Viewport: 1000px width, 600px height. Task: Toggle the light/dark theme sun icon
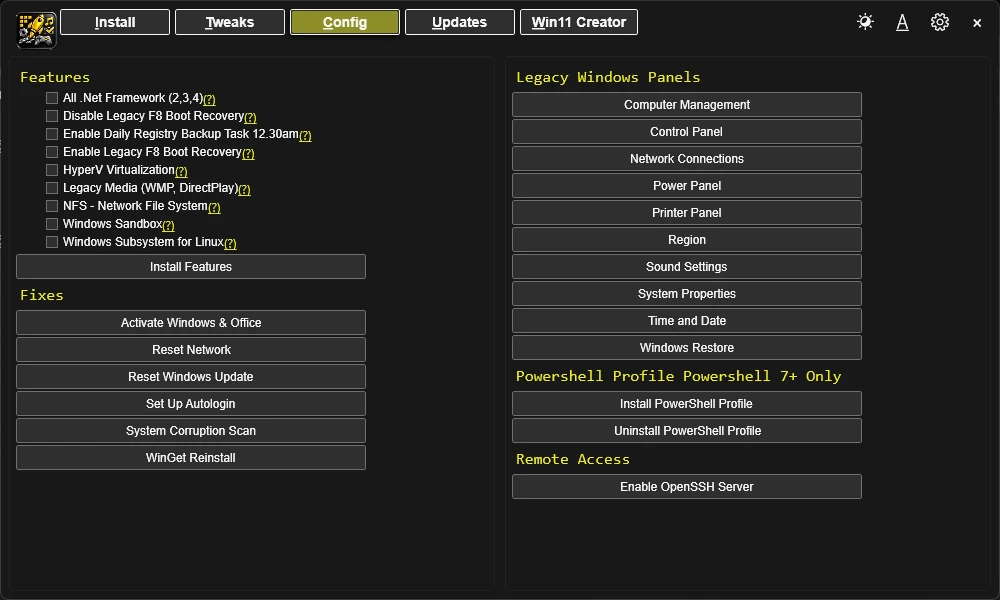click(865, 22)
